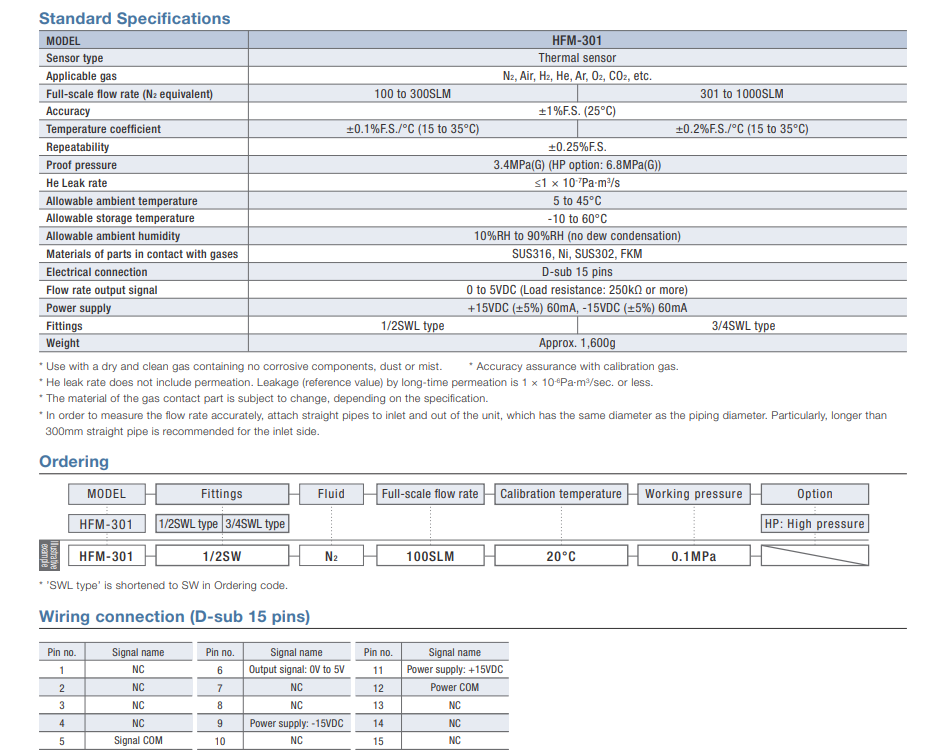
Task: Click the 'Option' box in Ordering
Action: point(815,494)
